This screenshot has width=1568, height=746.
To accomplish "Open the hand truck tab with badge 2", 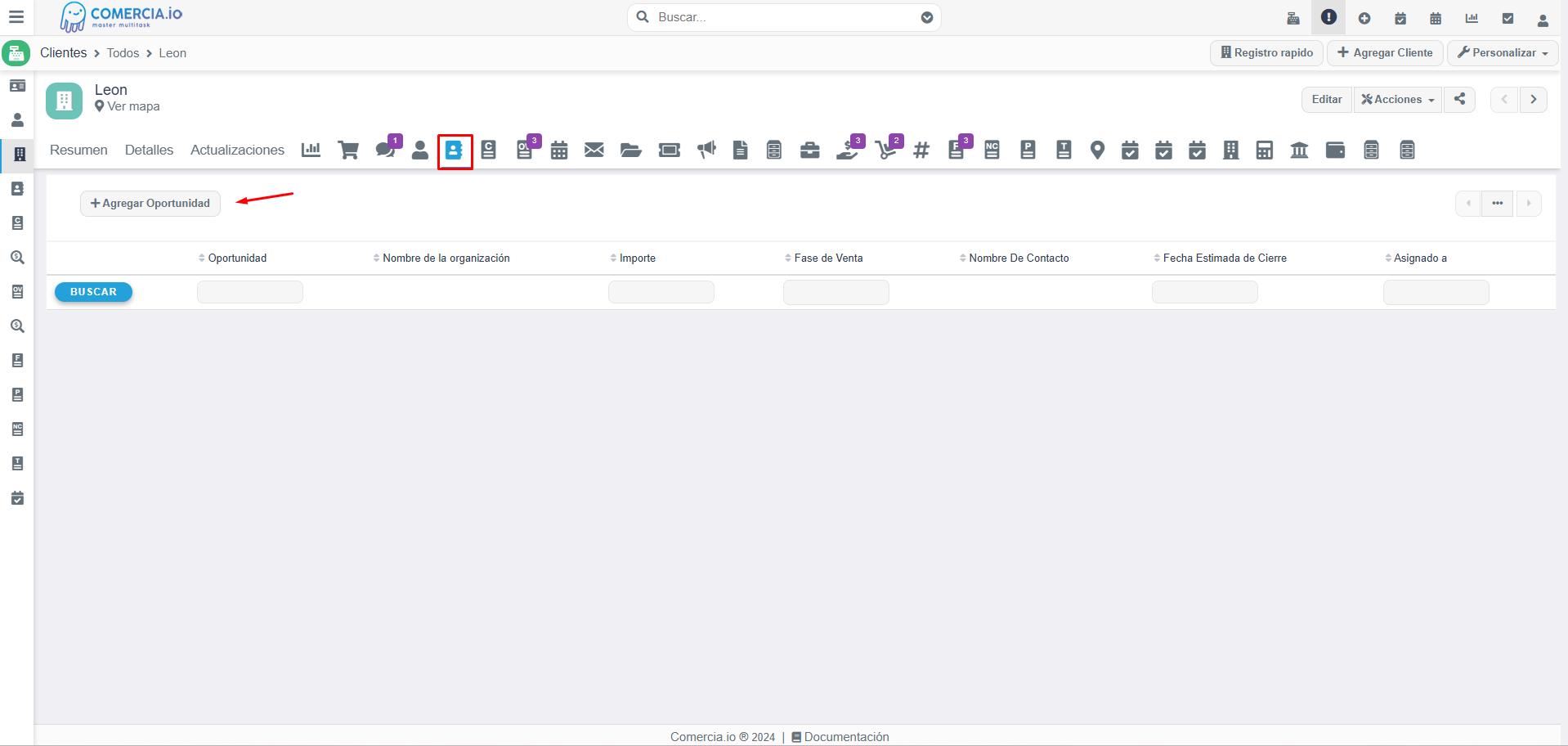I will tap(886, 149).
